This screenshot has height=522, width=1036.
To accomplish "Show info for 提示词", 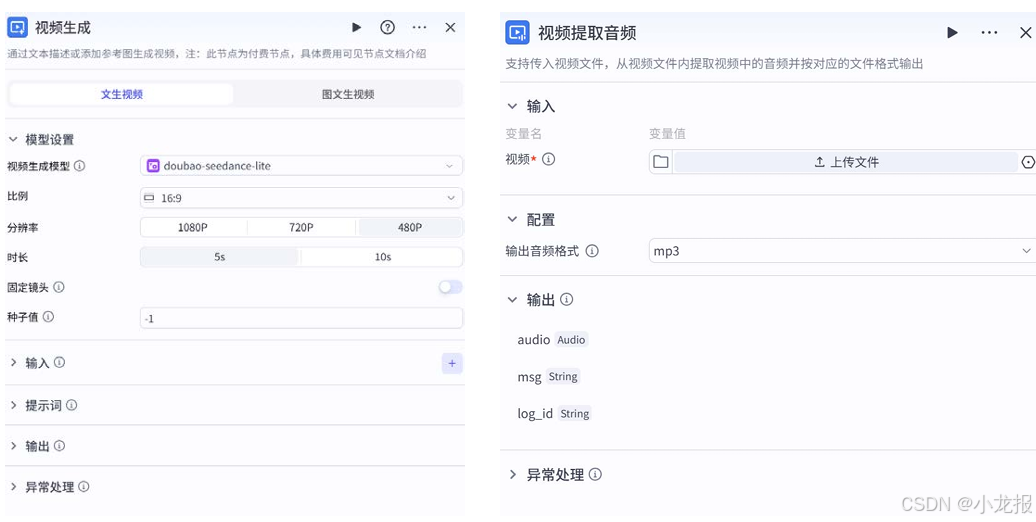I will pyautogui.click(x=71, y=405).
